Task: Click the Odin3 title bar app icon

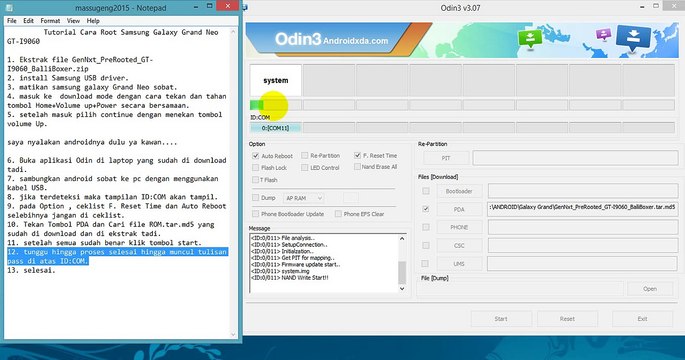Action: click(245, 7)
